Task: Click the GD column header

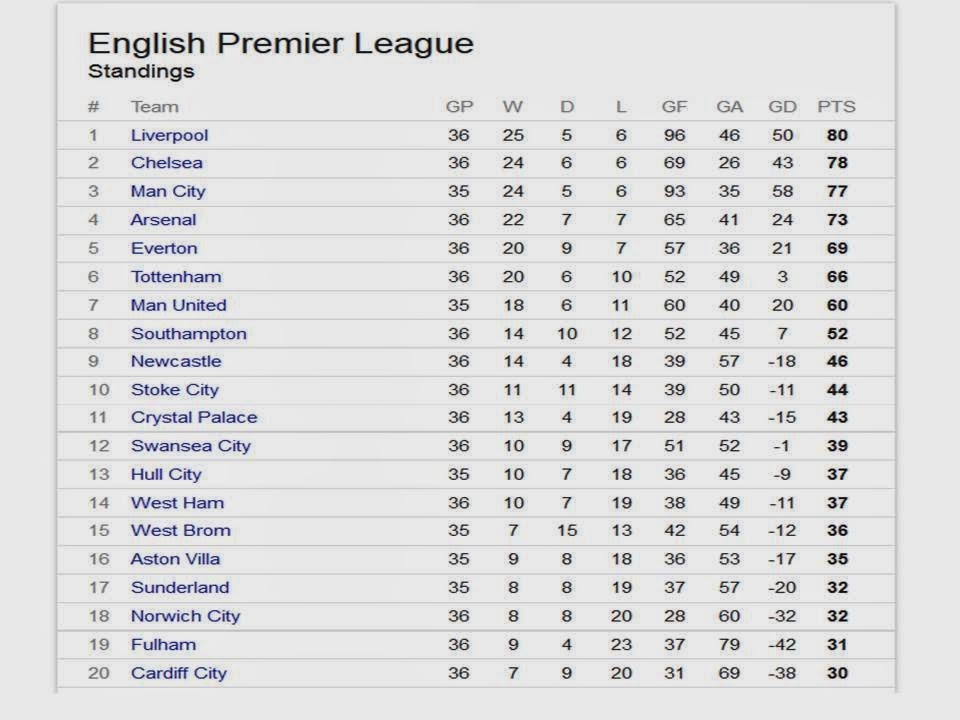Action: point(783,107)
